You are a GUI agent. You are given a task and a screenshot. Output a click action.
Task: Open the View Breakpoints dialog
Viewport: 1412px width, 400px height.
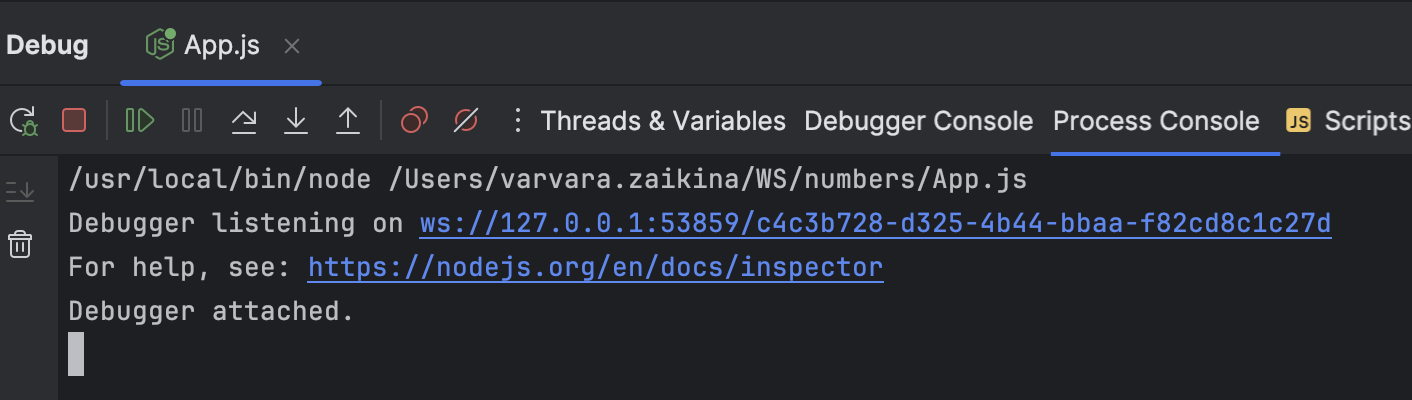coord(414,122)
